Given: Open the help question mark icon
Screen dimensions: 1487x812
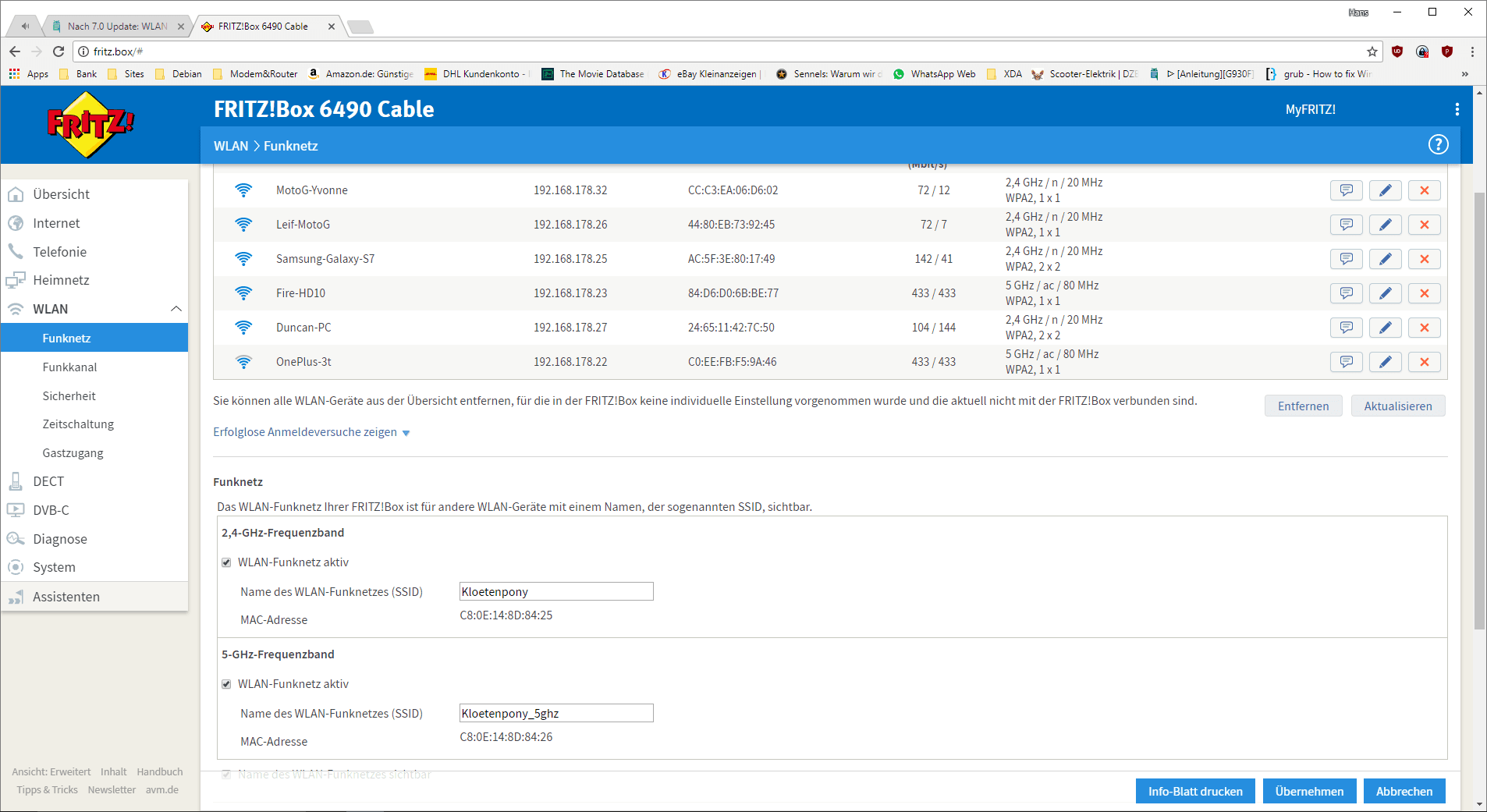Looking at the screenshot, I should 1438,144.
